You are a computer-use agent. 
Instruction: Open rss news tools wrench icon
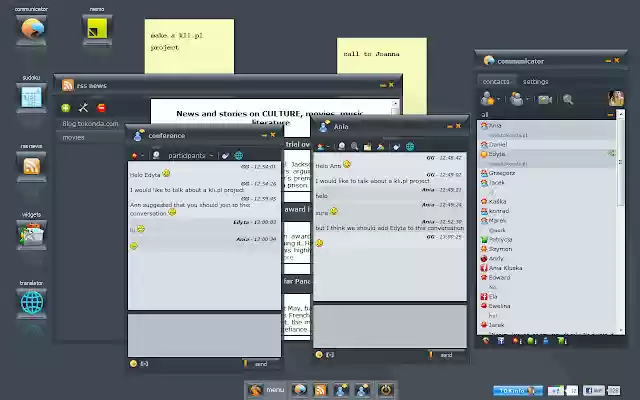point(83,108)
